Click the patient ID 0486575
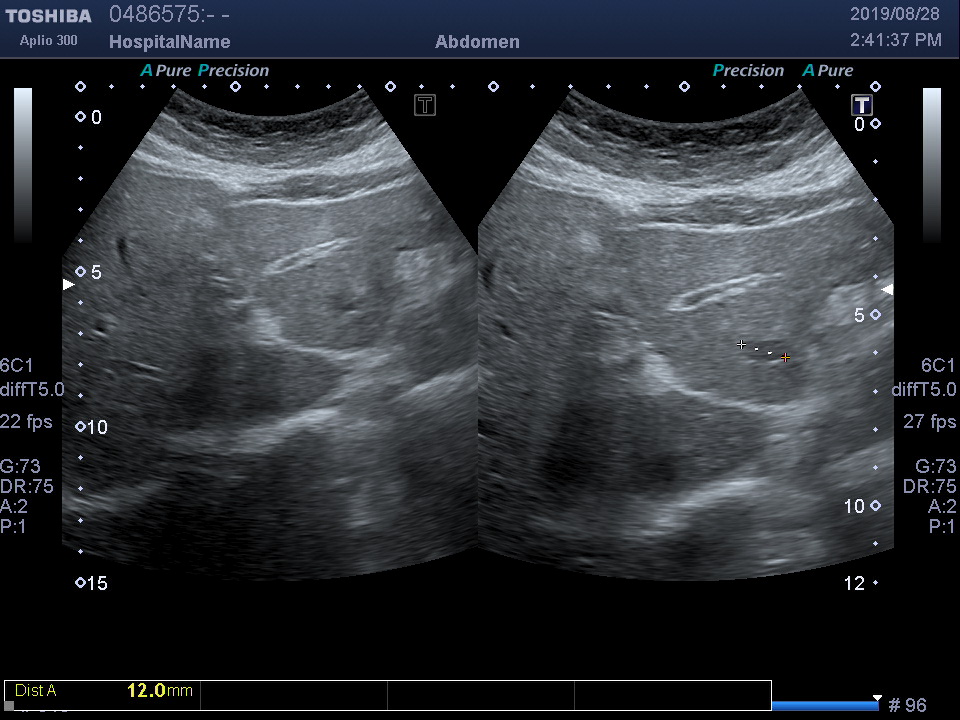This screenshot has width=960, height=720. point(154,15)
